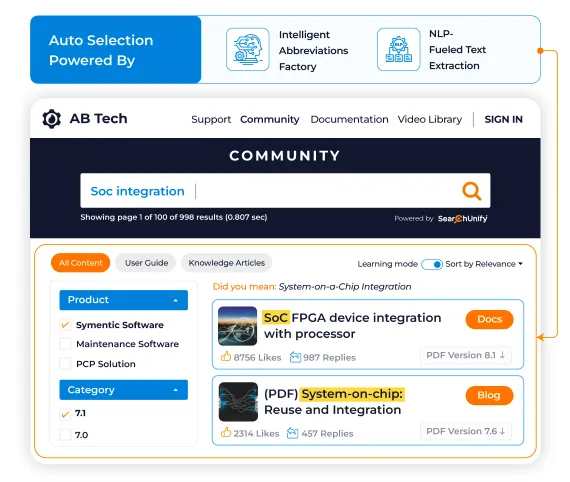Open the Community menu item
The width and height of the screenshot is (570, 482).
tap(269, 119)
